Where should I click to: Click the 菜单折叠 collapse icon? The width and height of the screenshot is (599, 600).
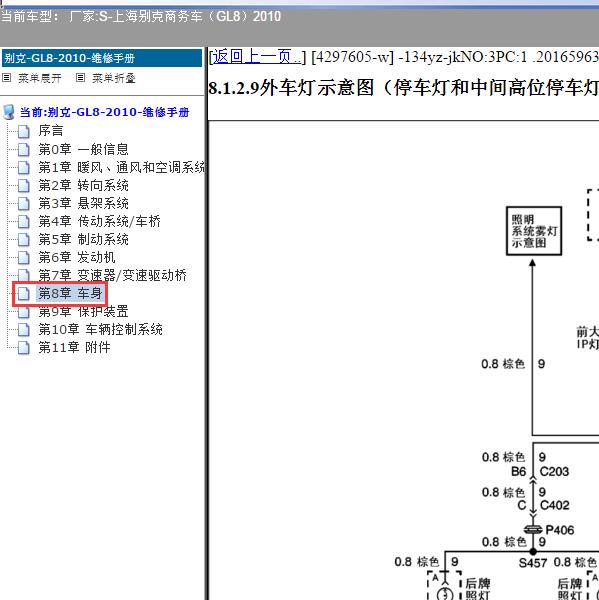[80, 78]
